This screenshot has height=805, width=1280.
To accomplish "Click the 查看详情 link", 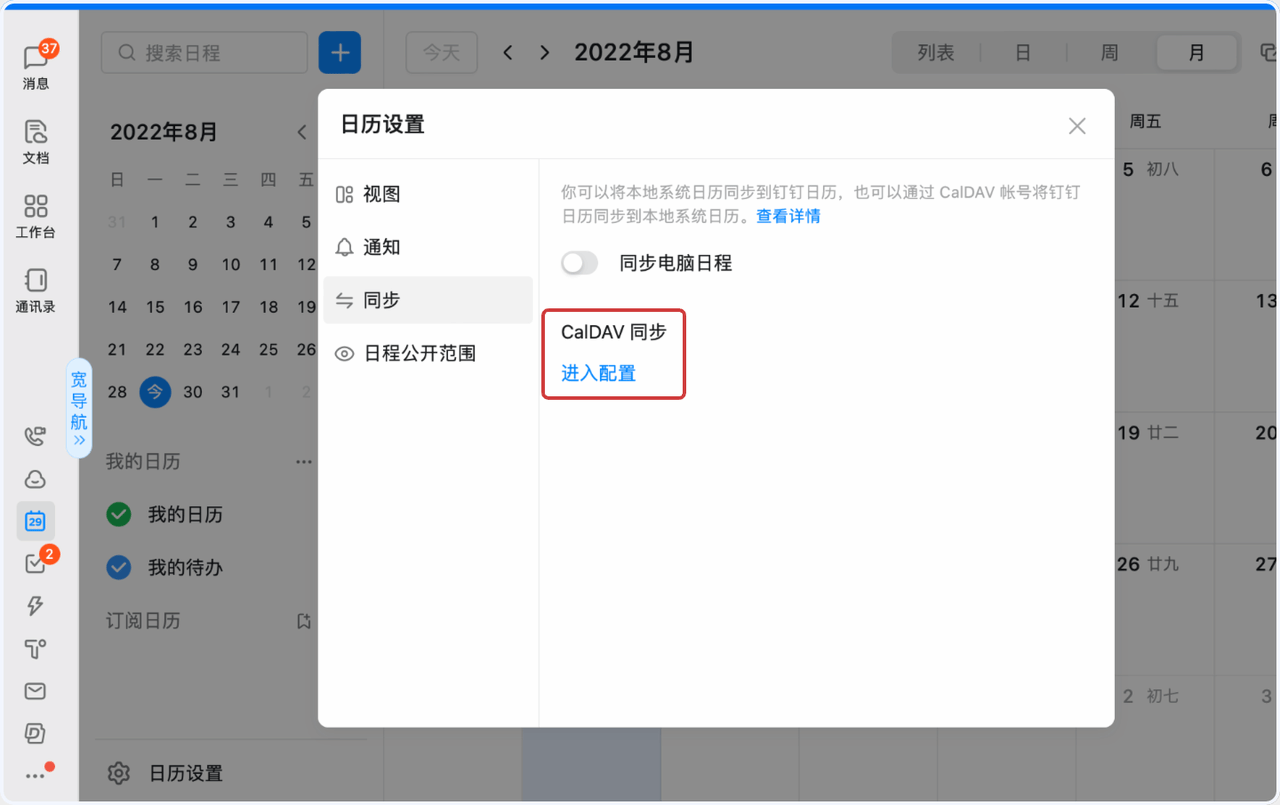I will coord(788,216).
